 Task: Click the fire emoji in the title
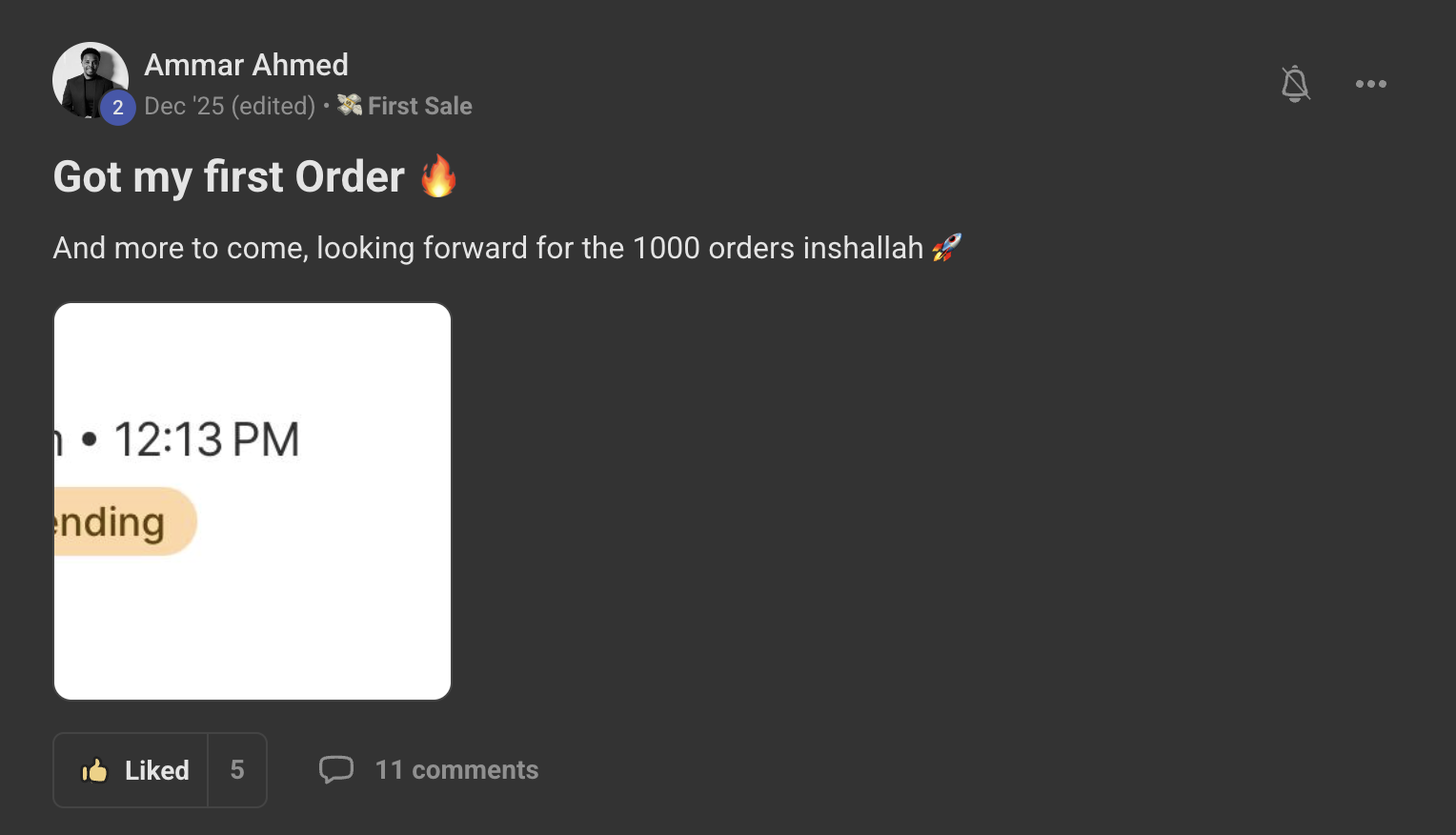coord(438,176)
